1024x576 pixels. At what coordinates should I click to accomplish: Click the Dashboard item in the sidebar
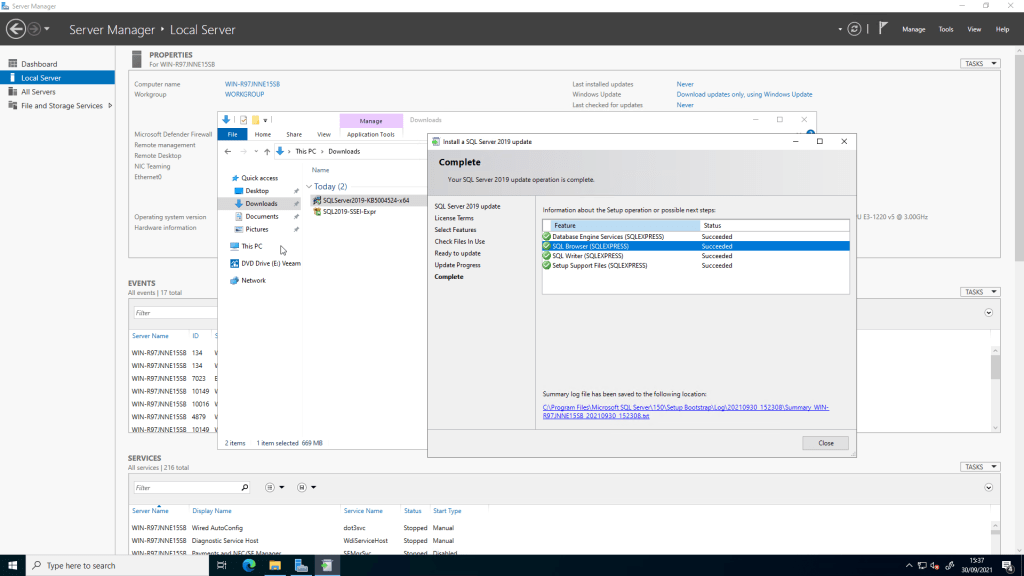tap(39, 64)
